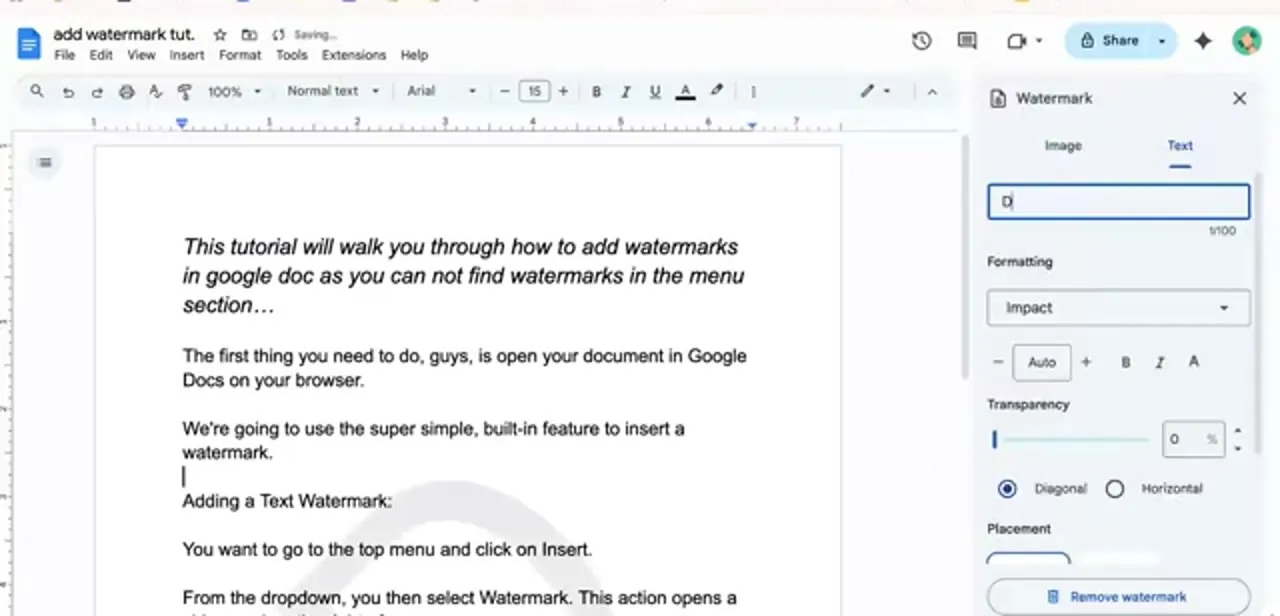This screenshot has width=1280, height=616.
Task: Click the watermark text input field
Action: pos(1118,201)
